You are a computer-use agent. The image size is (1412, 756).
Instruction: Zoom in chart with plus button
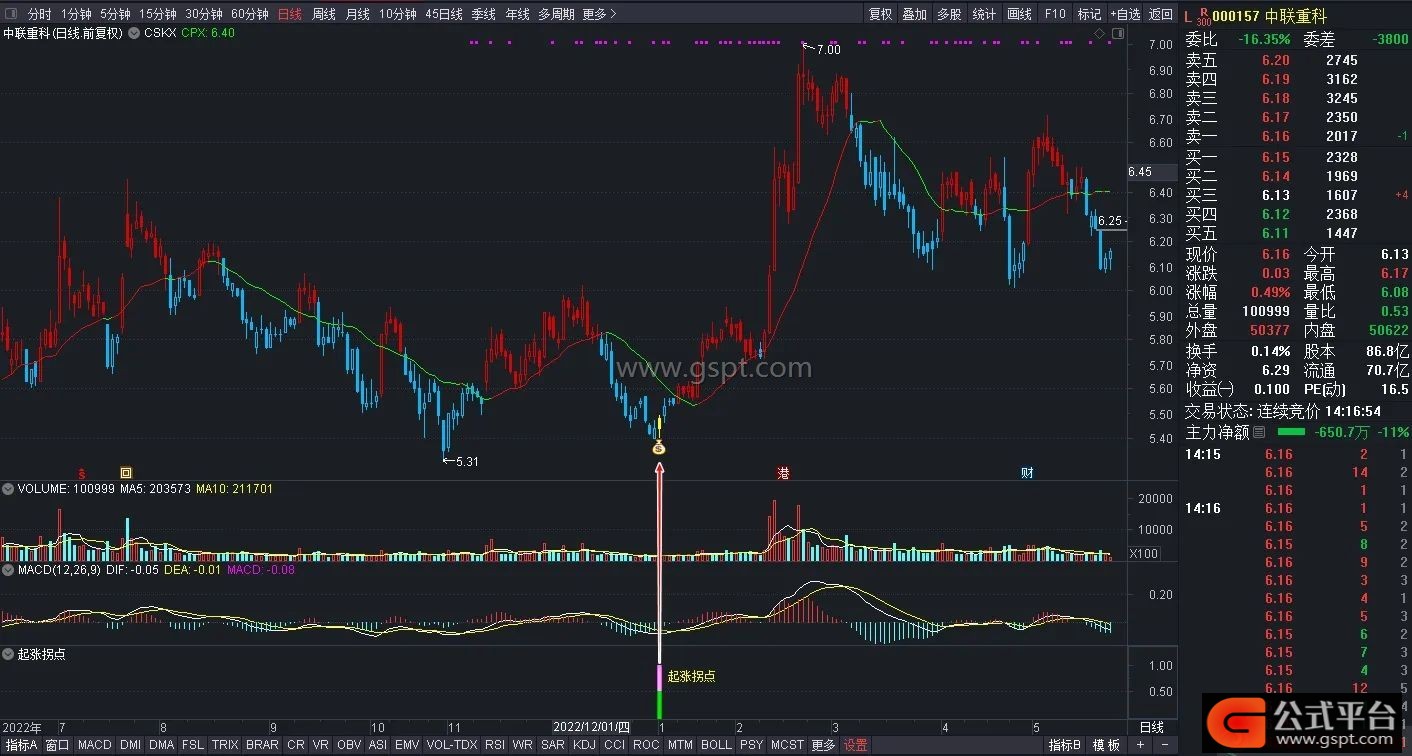[x=1140, y=745]
